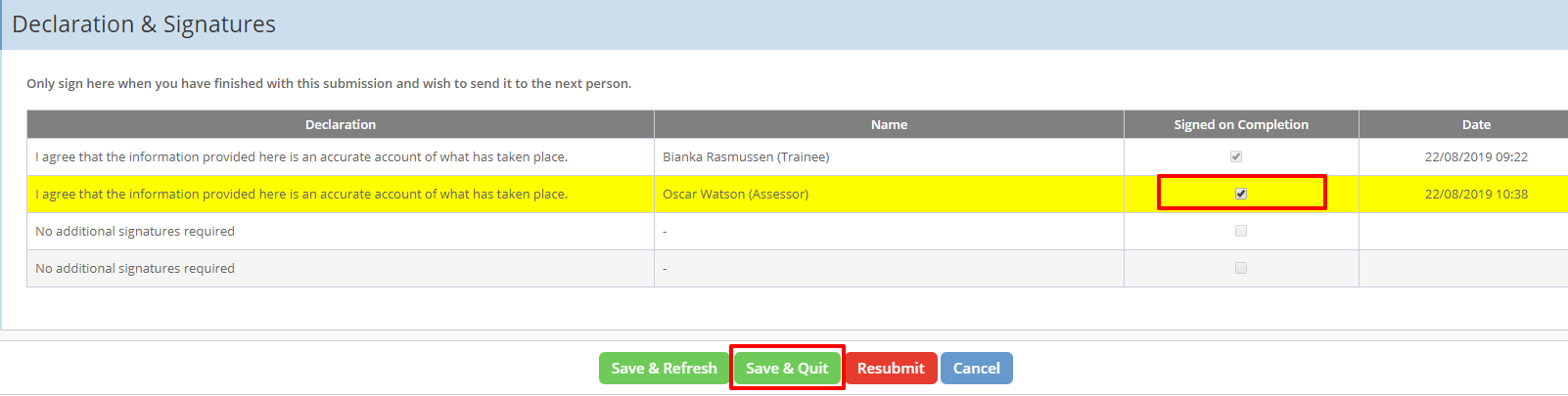Click the first 'No additional signatures required' row
Image resolution: width=1568 pixels, height=396 pixels.
click(x=798, y=232)
